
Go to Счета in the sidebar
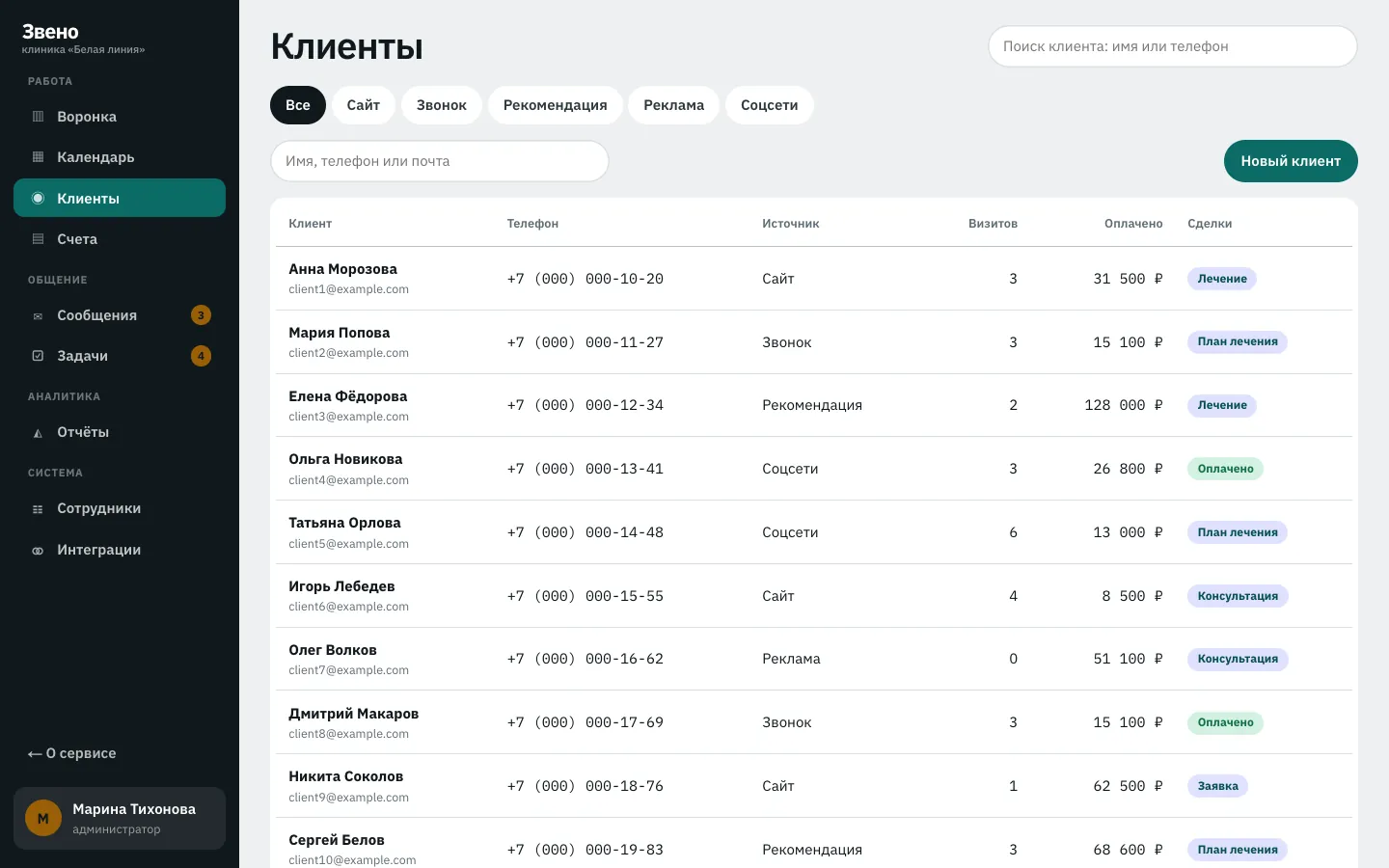pos(120,239)
